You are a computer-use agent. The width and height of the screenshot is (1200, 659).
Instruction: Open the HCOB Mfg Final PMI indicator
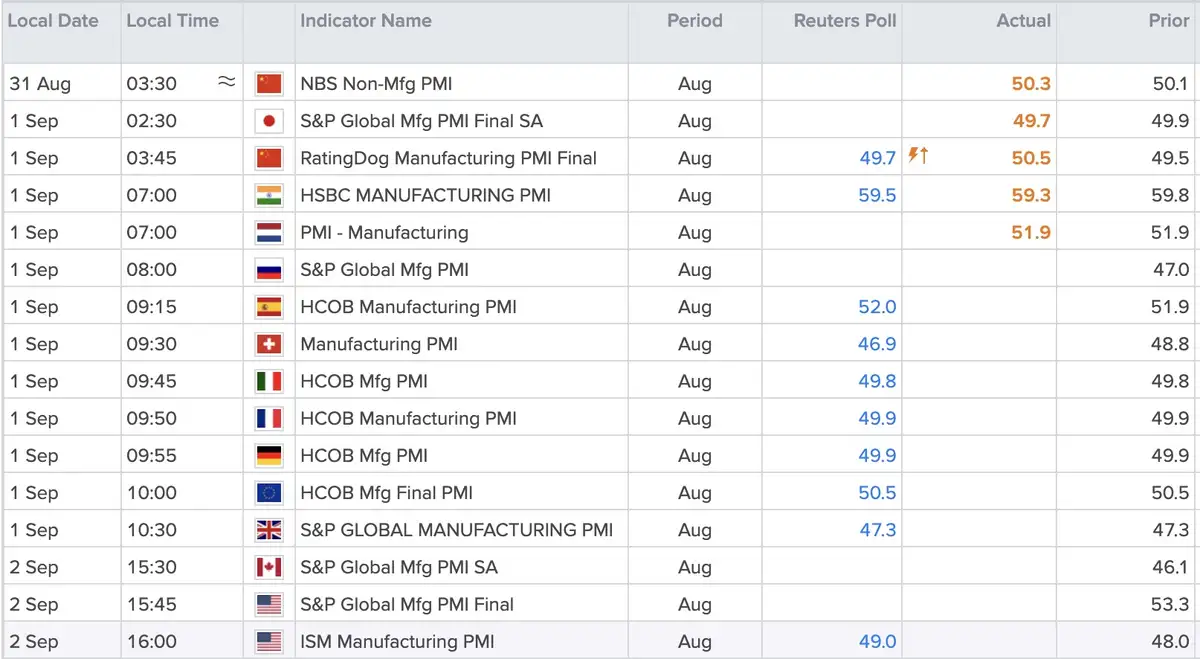[x=387, y=493]
